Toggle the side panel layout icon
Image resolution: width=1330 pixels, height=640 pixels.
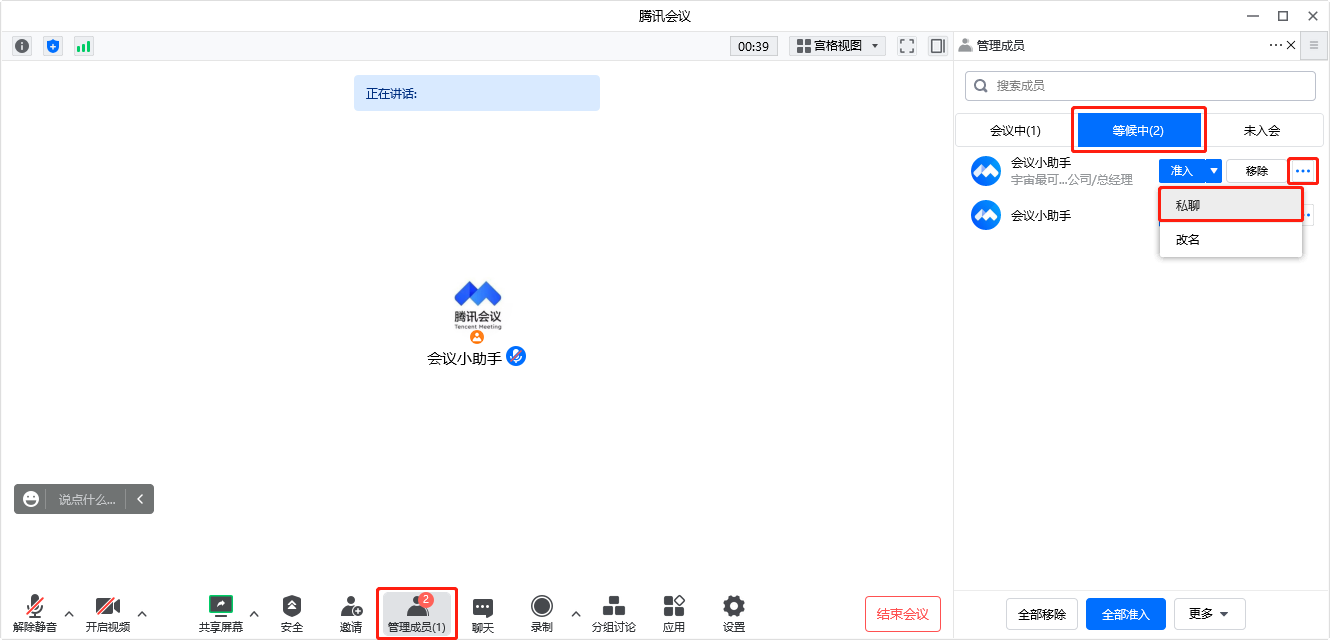coord(937,46)
